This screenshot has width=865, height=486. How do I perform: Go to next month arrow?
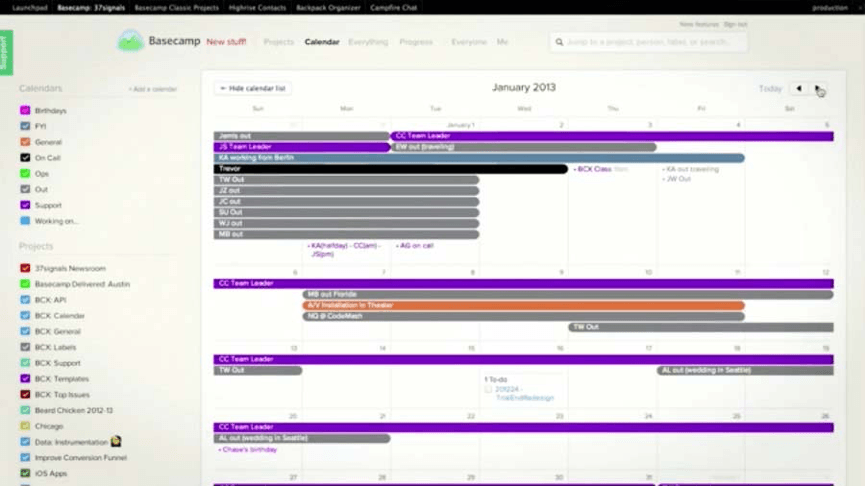818,88
